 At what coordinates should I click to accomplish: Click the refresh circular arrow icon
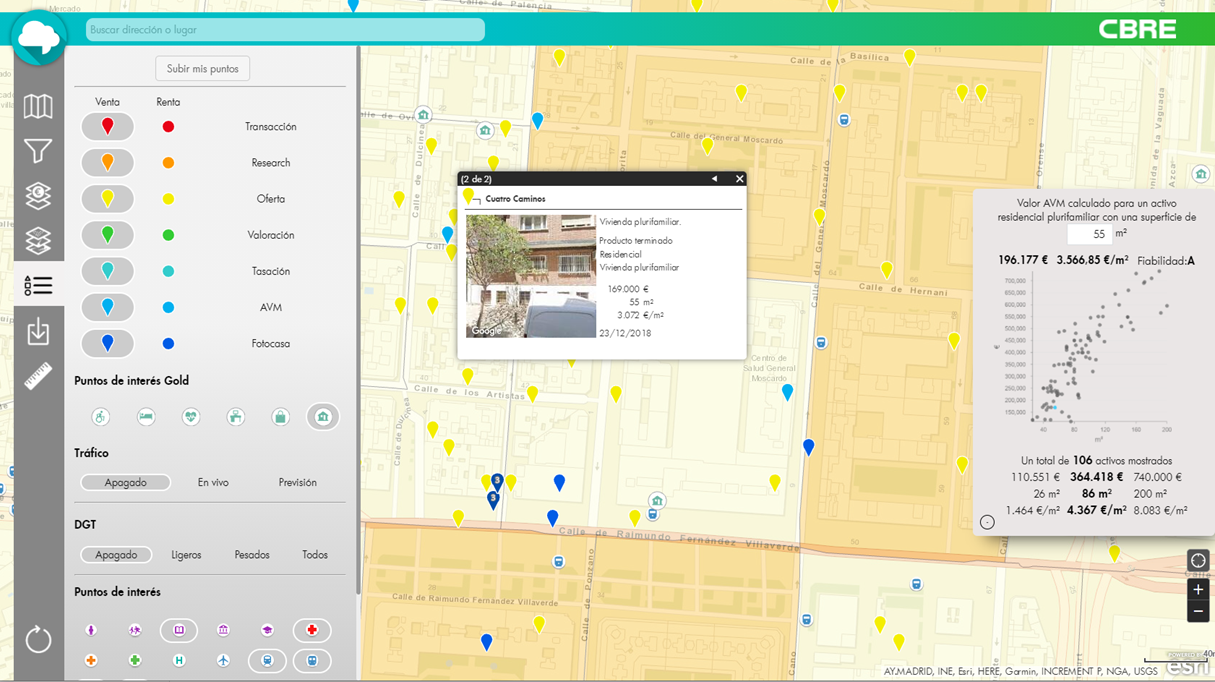pos(38,639)
